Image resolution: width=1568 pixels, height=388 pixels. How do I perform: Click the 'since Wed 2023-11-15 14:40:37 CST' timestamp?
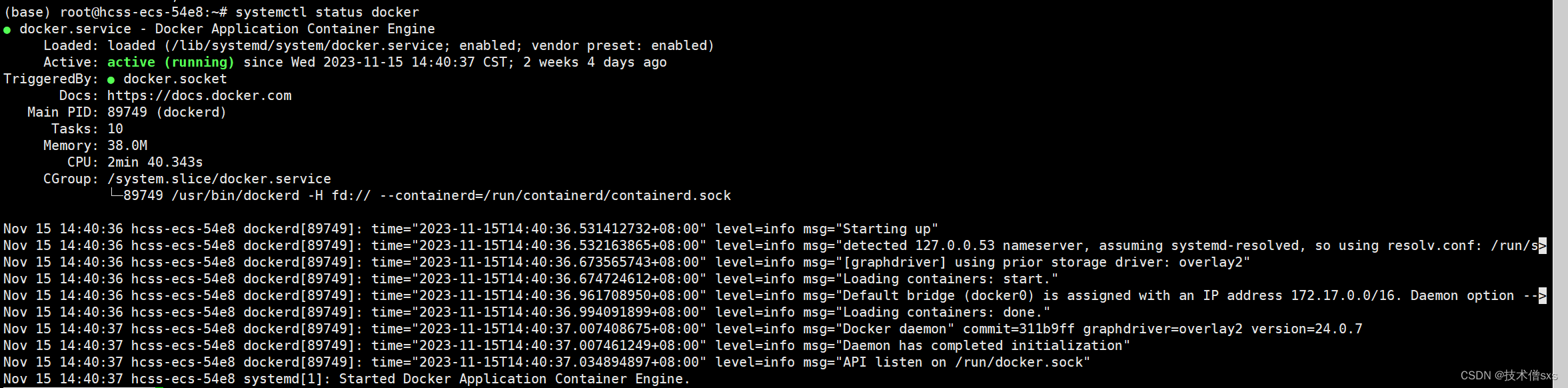coord(378,62)
